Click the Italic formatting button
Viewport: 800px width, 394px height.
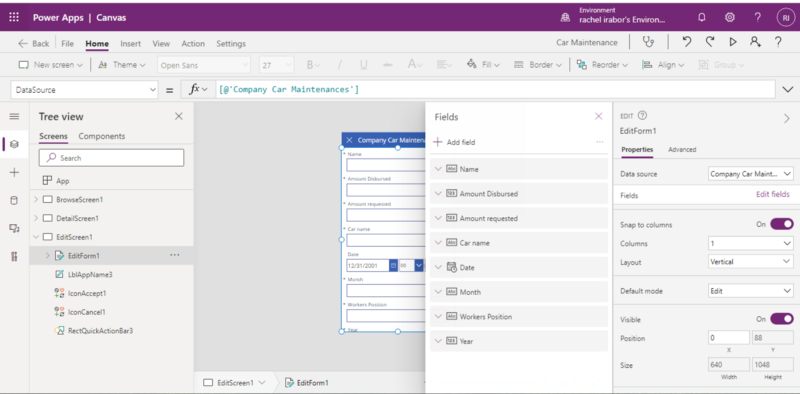(339, 65)
